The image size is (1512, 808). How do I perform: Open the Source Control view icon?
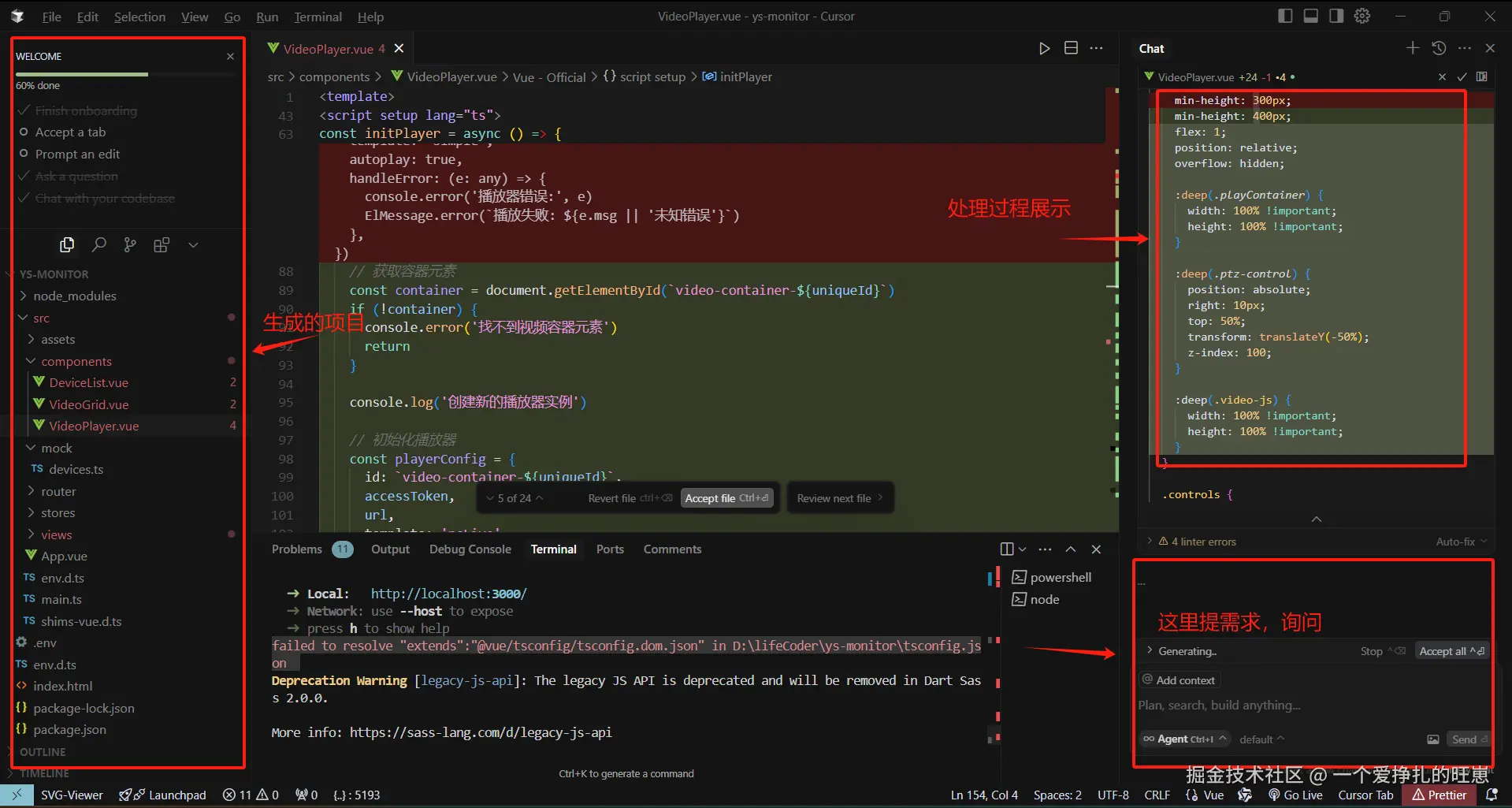click(x=130, y=245)
